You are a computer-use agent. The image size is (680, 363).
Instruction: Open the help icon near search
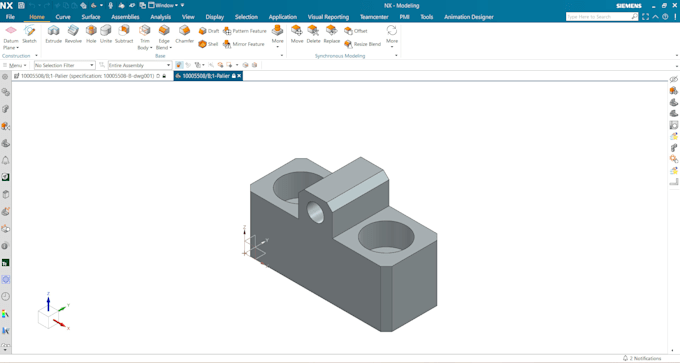(665, 16)
